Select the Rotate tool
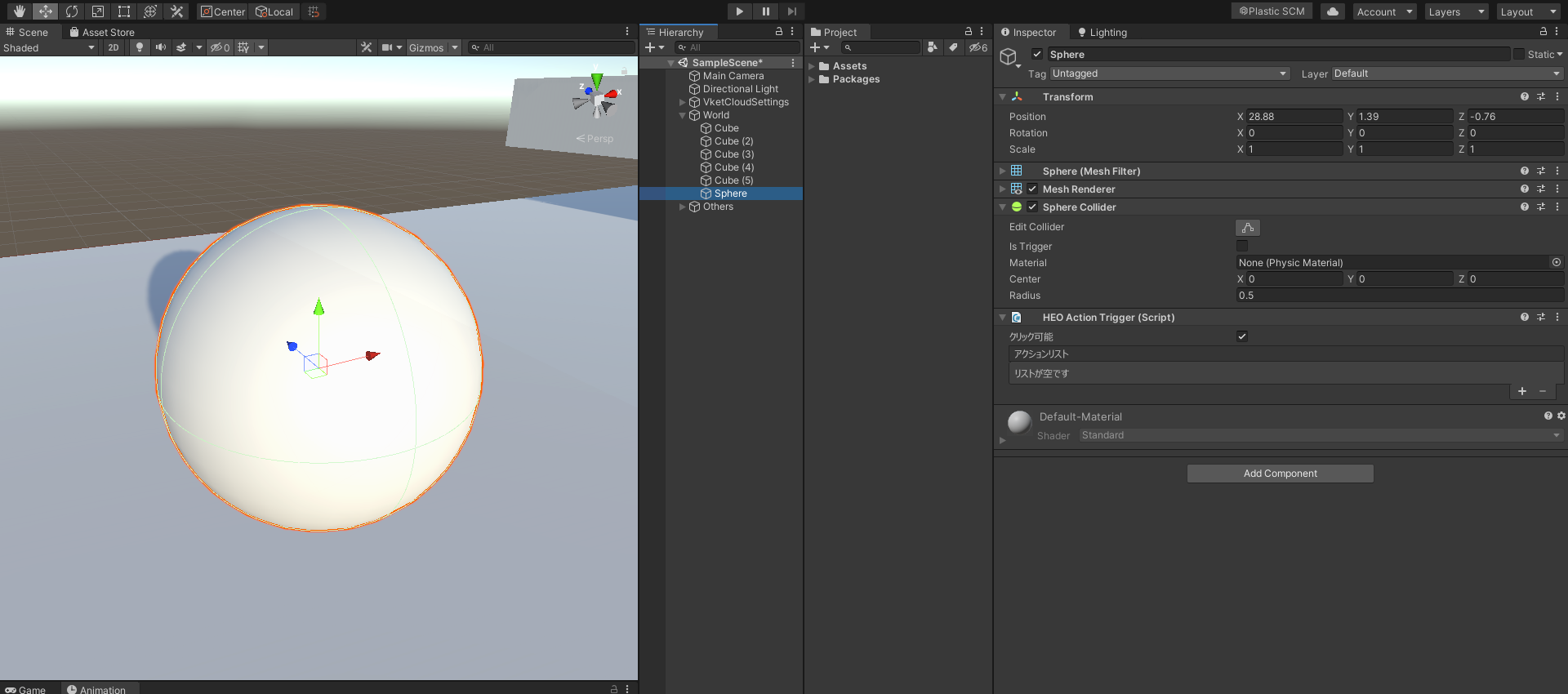This screenshot has height=694, width=1568. (72, 11)
